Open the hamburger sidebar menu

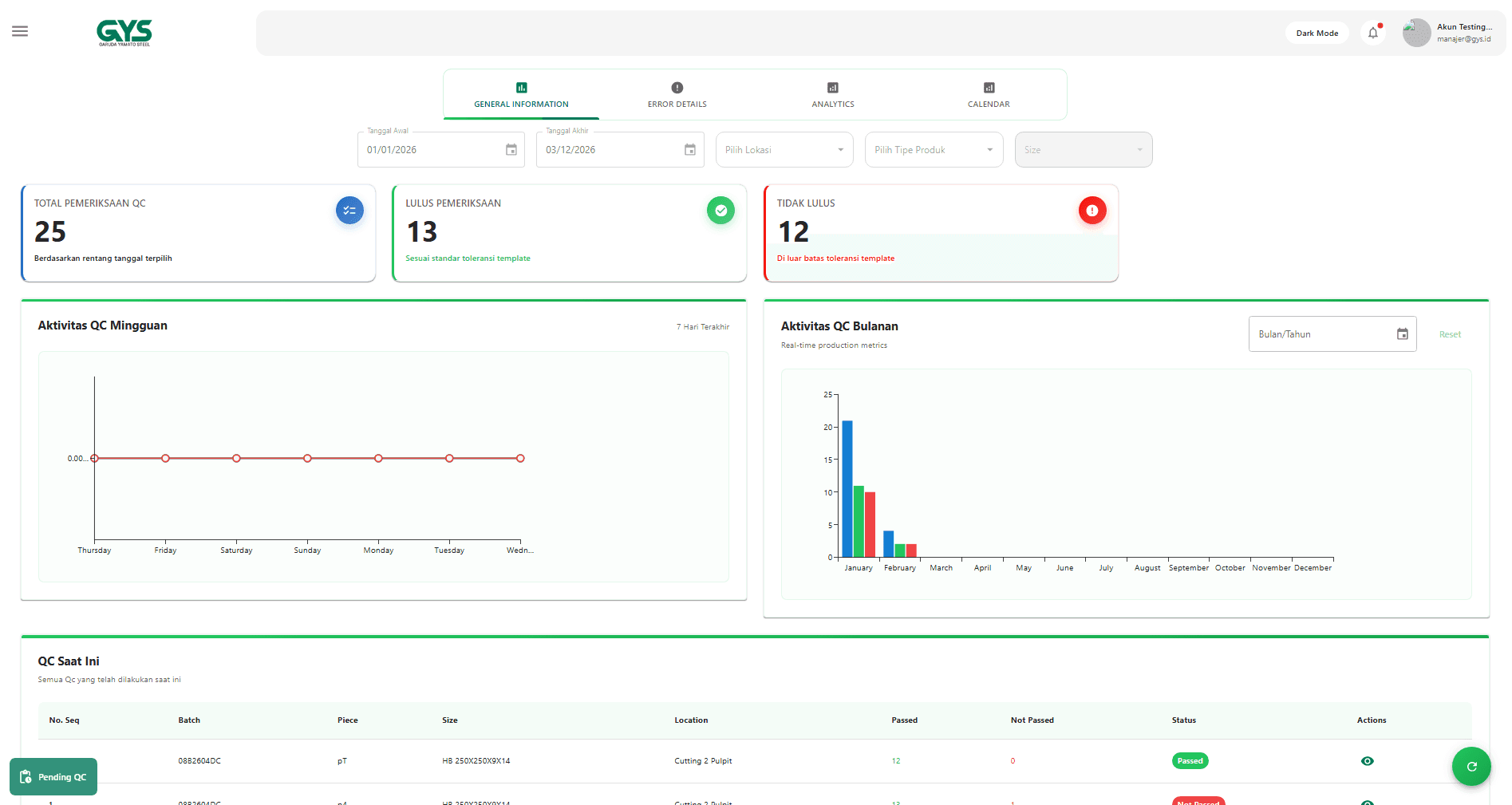[x=20, y=31]
